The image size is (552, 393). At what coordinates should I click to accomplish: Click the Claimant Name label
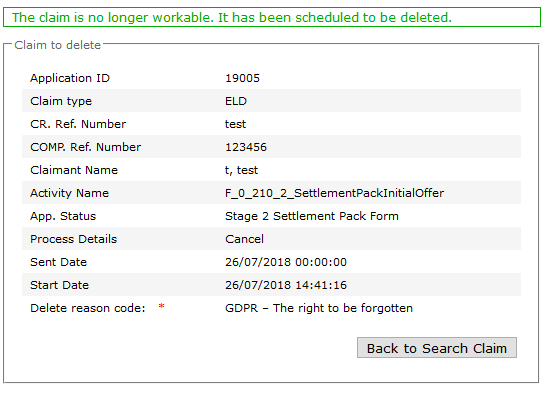74,170
